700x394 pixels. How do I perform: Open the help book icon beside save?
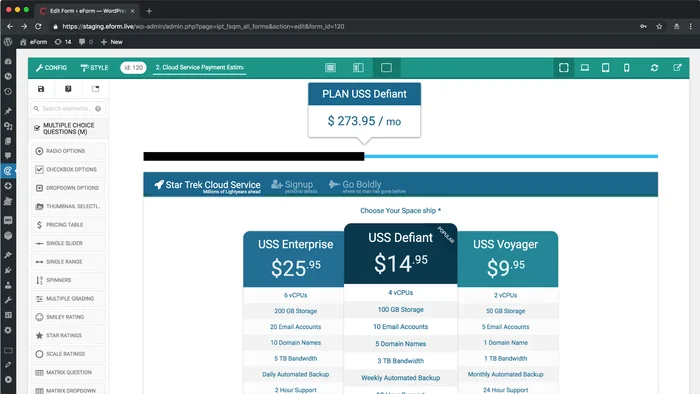(68, 89)
